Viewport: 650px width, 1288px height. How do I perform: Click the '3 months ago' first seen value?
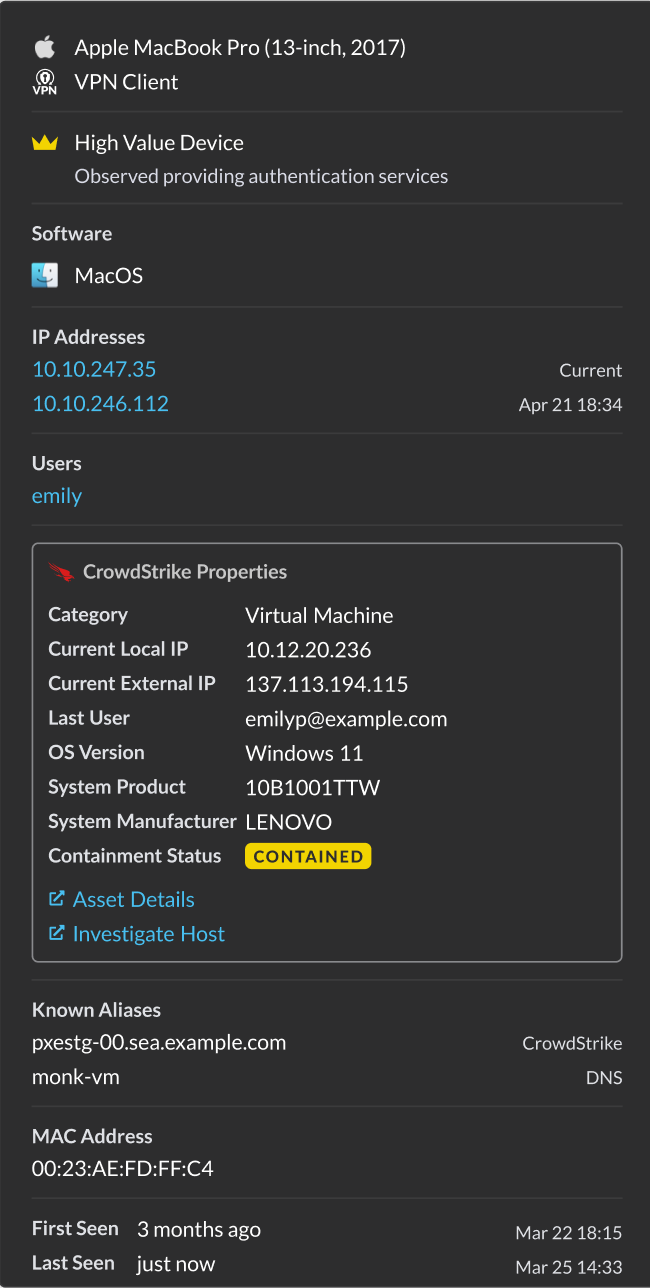click(x=199, y=1230)
